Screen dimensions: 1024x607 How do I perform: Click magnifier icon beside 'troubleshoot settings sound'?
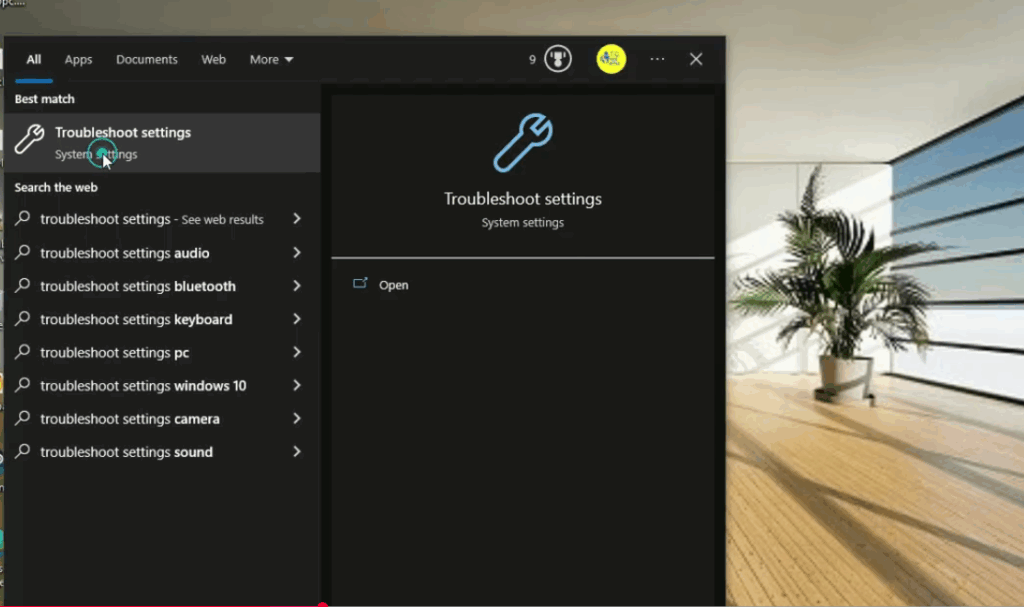(23, 452)
